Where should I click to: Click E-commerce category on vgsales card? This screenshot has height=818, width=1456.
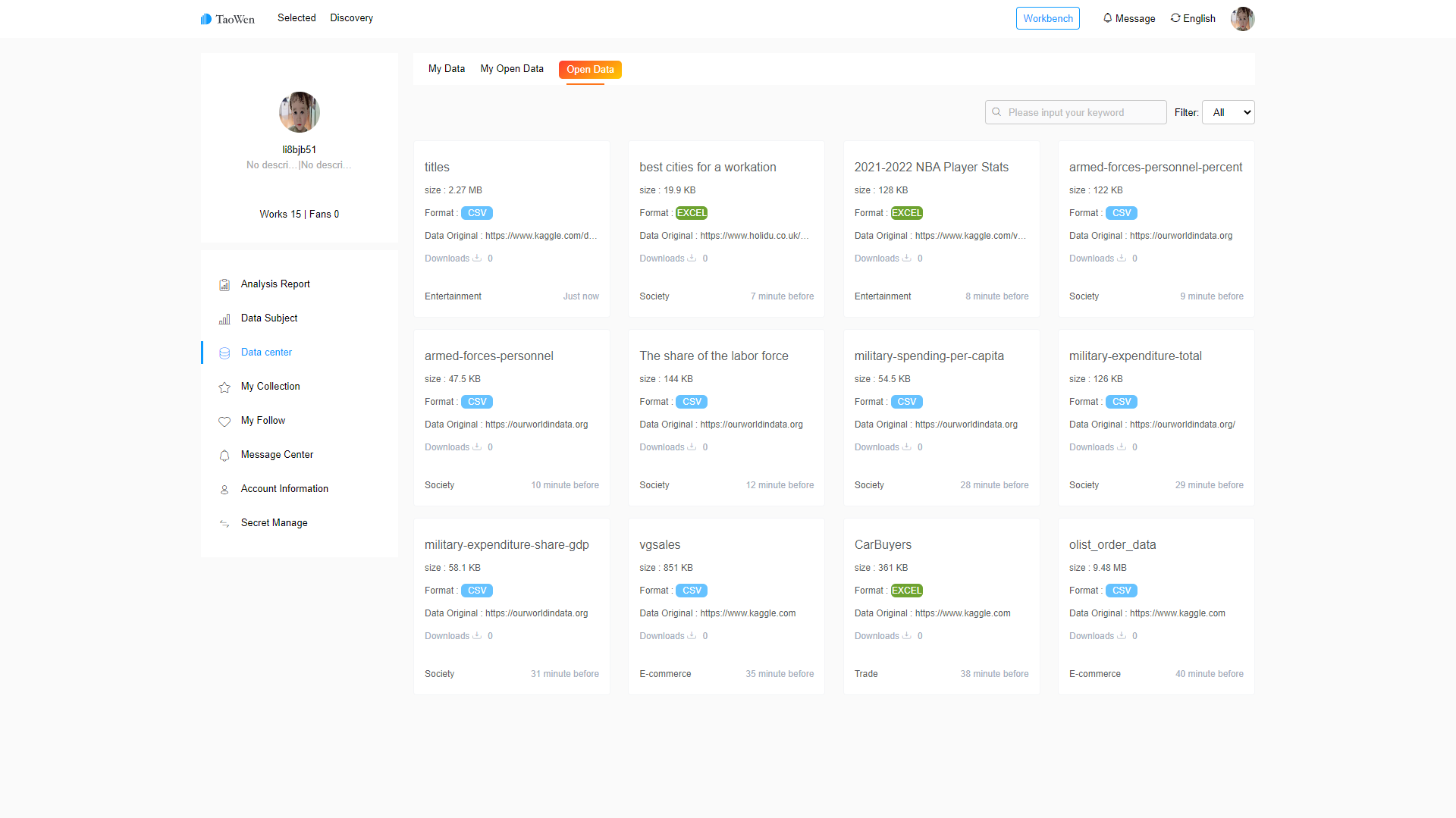point(665,674)
